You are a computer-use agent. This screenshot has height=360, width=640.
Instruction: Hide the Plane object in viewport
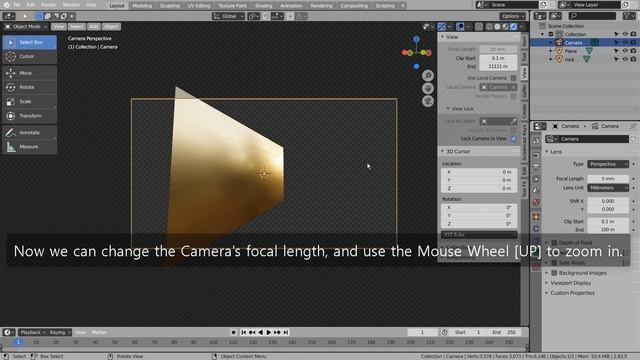(x=625, y=51)
